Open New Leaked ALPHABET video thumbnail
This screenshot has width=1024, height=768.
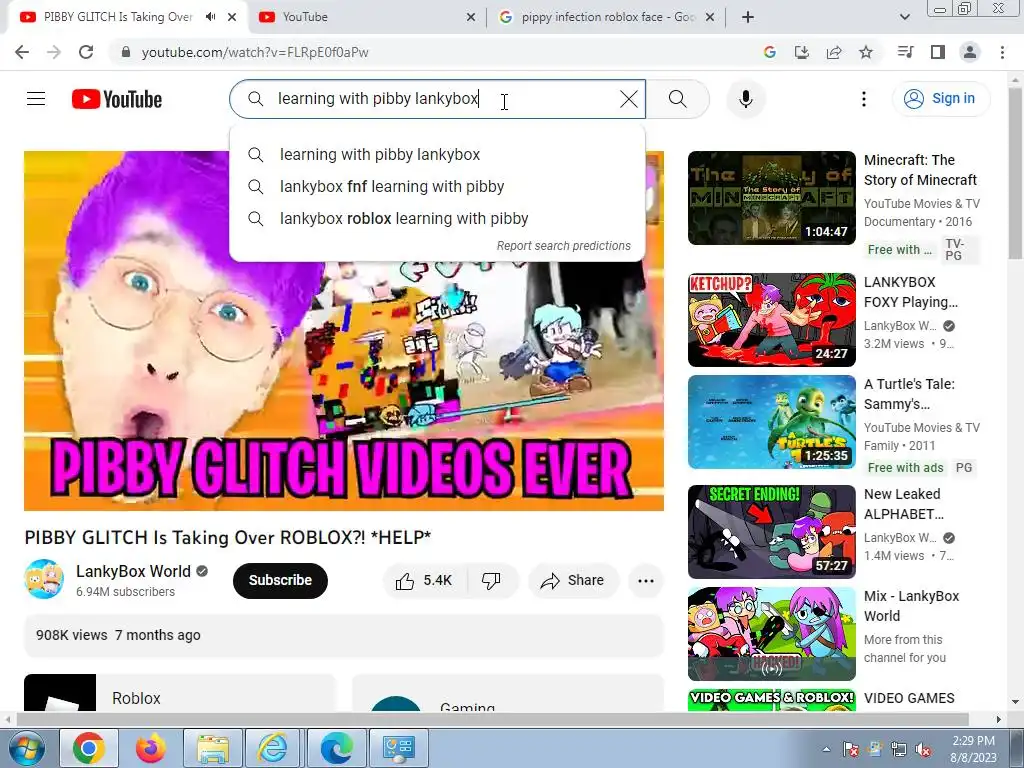pos(771,532)
